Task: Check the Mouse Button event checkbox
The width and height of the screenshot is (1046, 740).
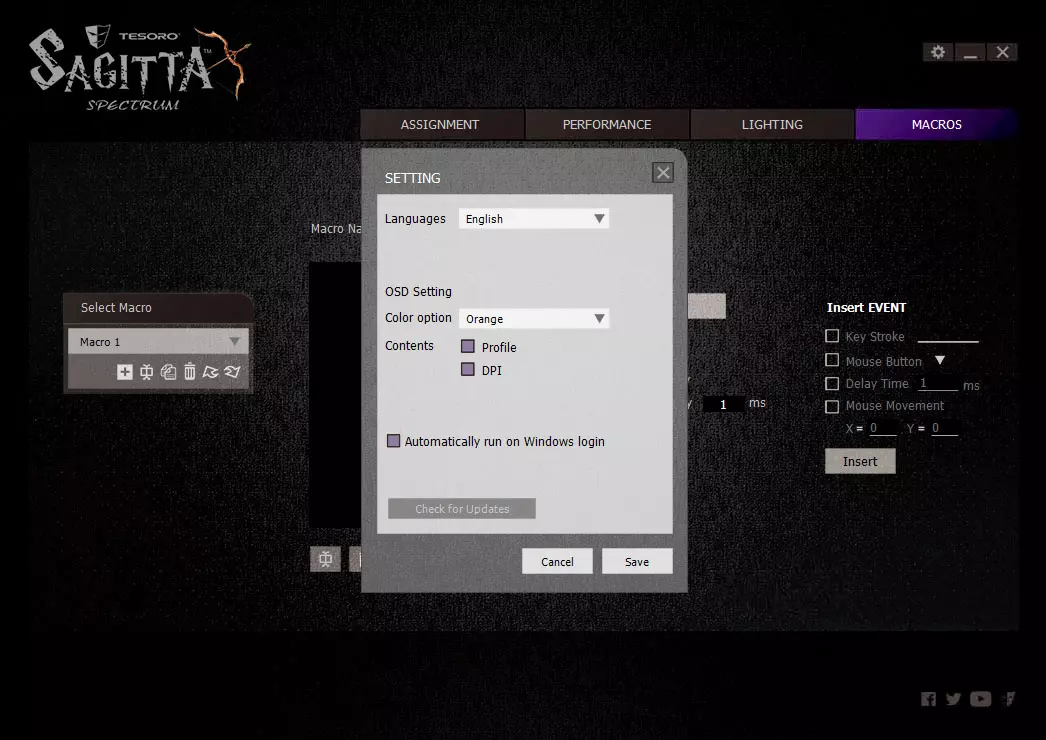Action: [832, 360]
